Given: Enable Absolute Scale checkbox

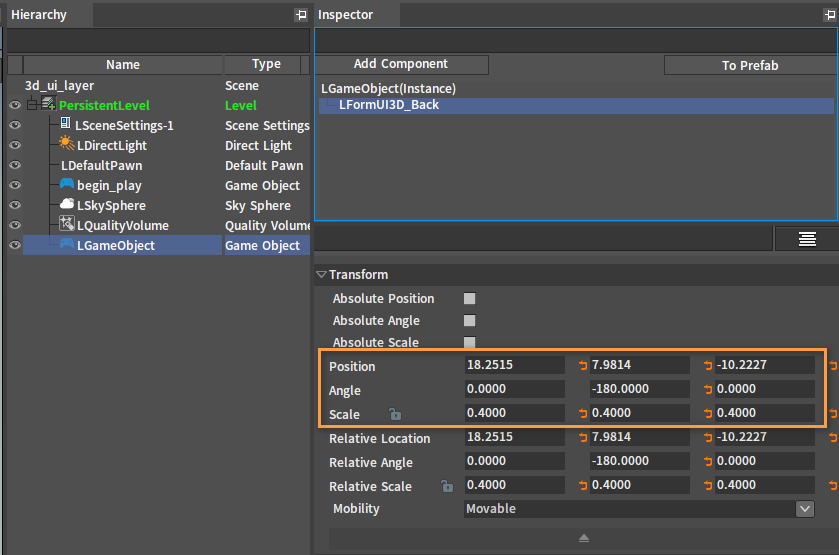Looking at the screenshot, I should point(469,342).
